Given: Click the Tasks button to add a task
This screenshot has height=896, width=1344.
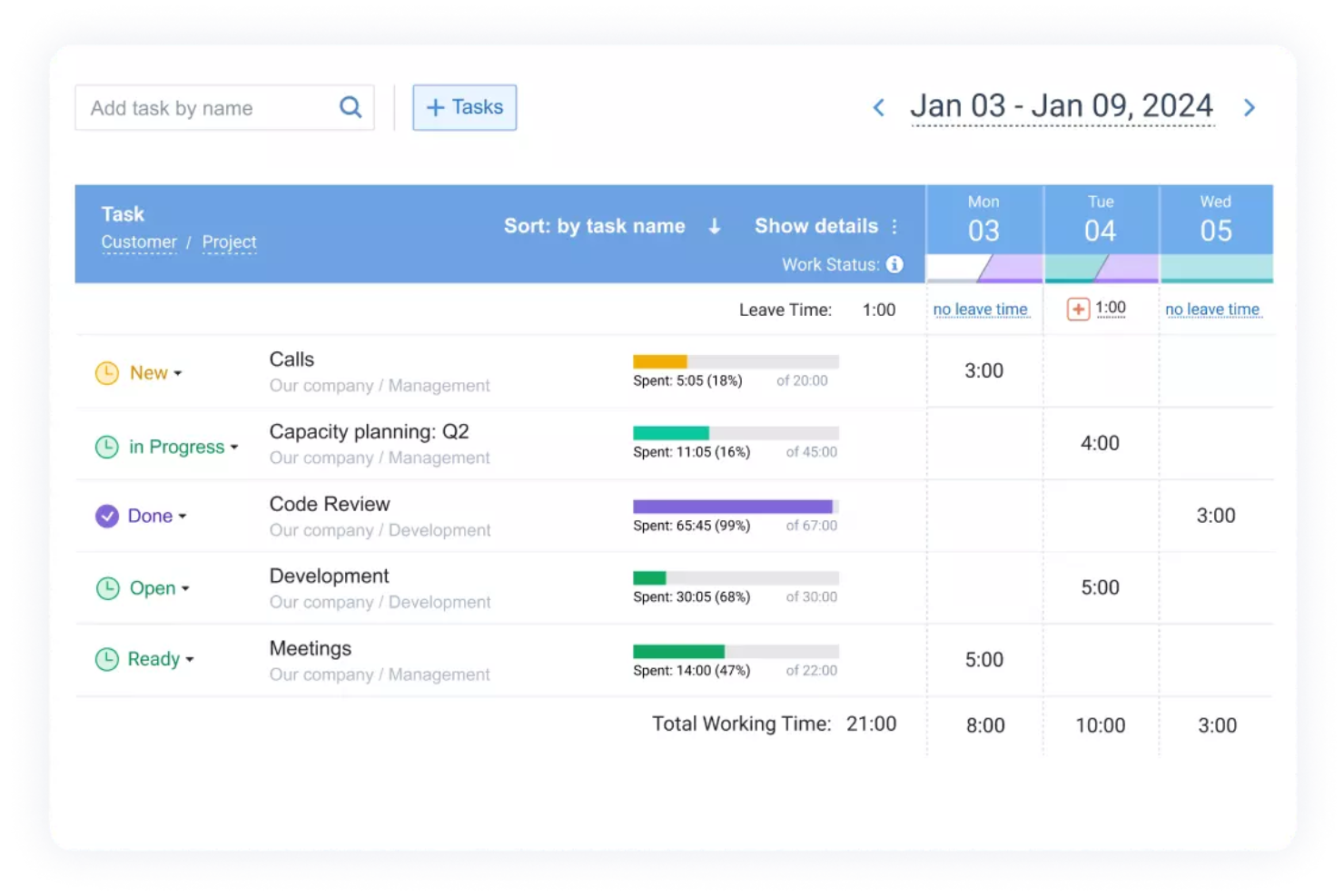Looking at the screenshot, I should pyautogui.click(x=464, y=107).
